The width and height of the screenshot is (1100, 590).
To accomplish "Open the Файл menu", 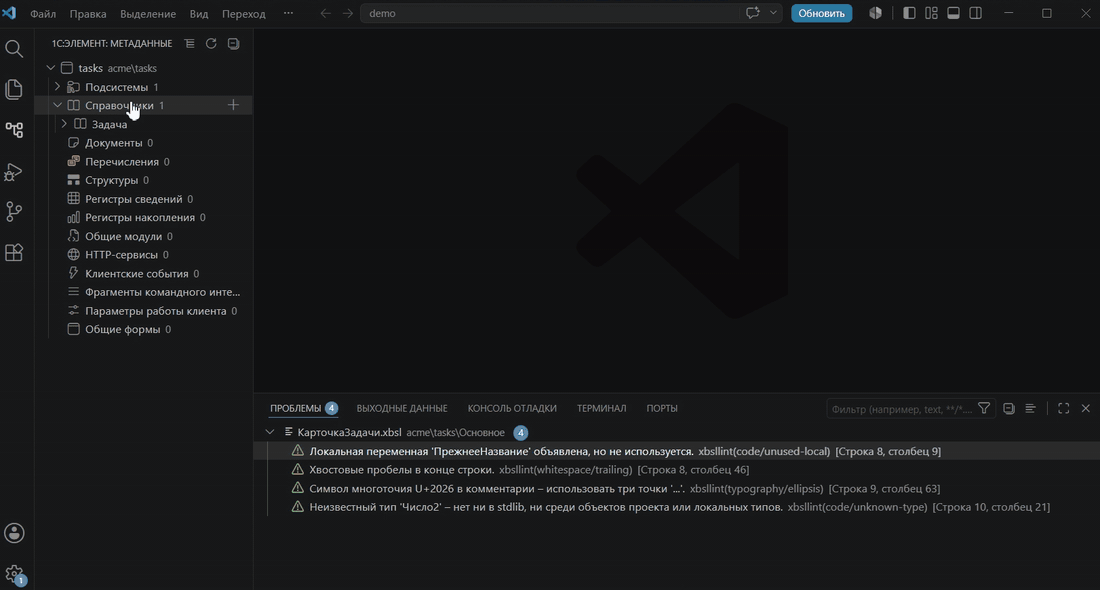I will tap(43, 13).
